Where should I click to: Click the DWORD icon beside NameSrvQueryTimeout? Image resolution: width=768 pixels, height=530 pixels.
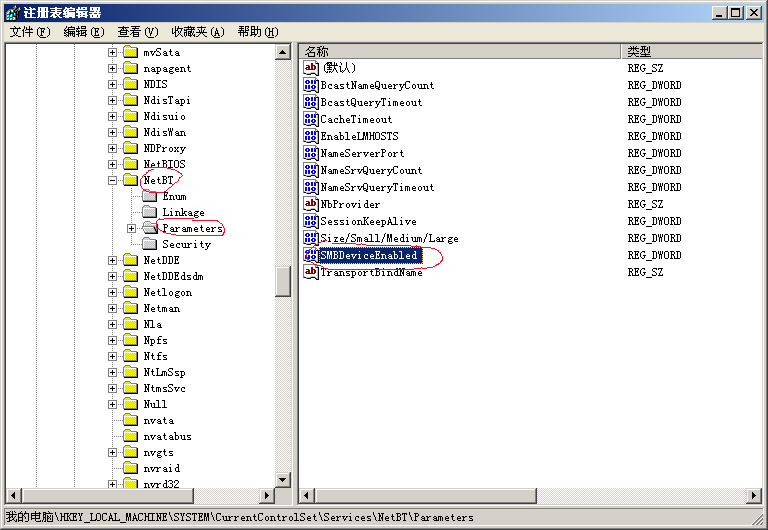pos(311,187)
